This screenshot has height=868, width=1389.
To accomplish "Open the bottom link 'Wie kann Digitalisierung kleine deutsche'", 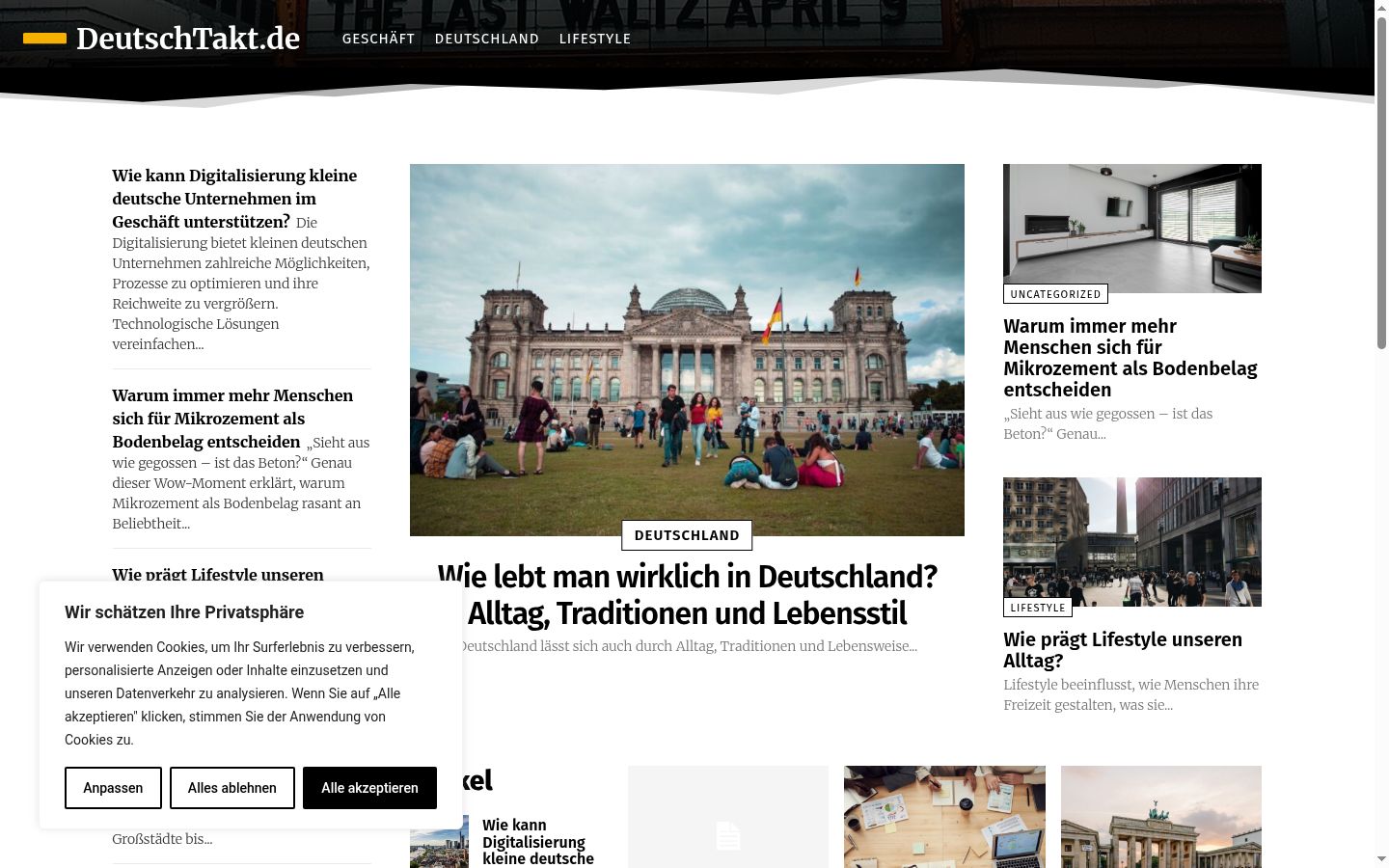I will pos(538,842).
